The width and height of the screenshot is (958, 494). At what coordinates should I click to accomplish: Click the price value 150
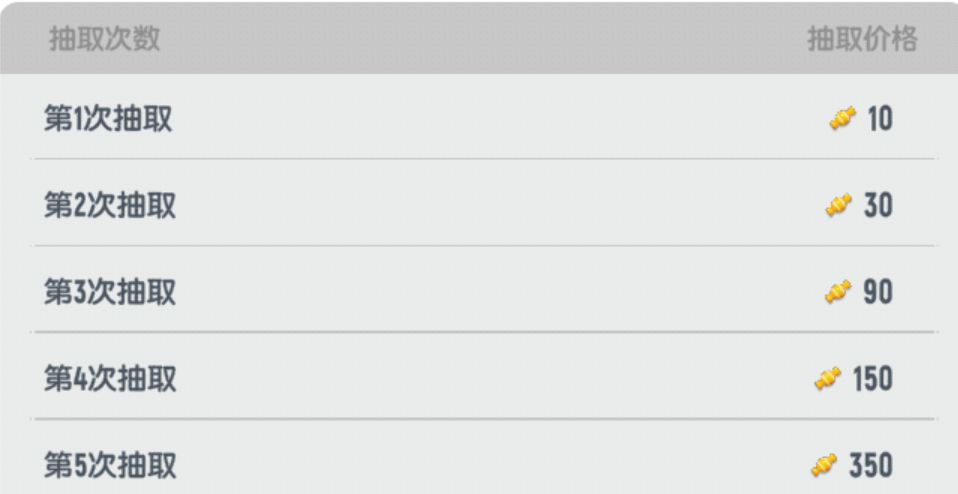[x=873, y=379]
